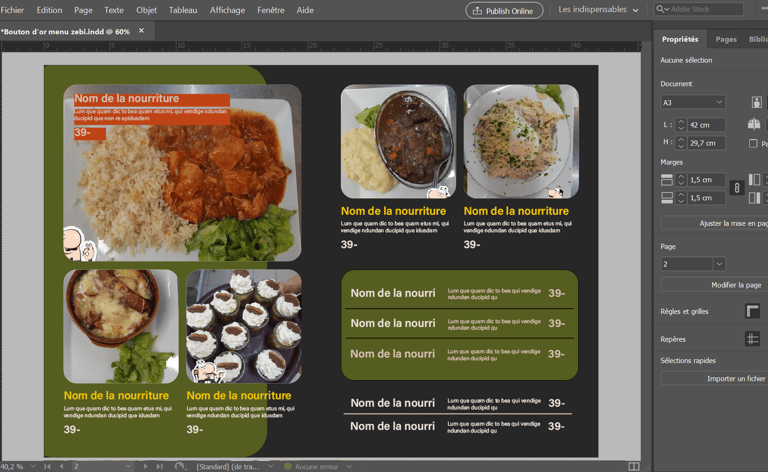Select the pasta plate photo
This screenshot has width=768, height=472.
pos(521,141)
